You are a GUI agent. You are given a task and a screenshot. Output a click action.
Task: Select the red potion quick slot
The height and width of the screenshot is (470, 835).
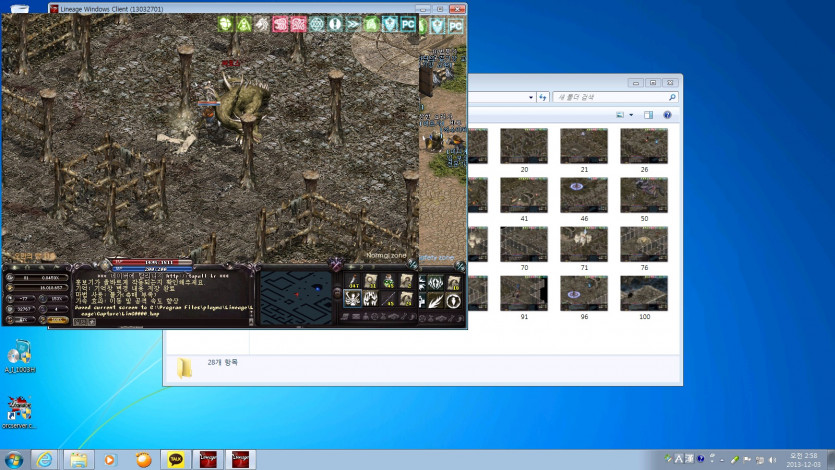[354, 282]
